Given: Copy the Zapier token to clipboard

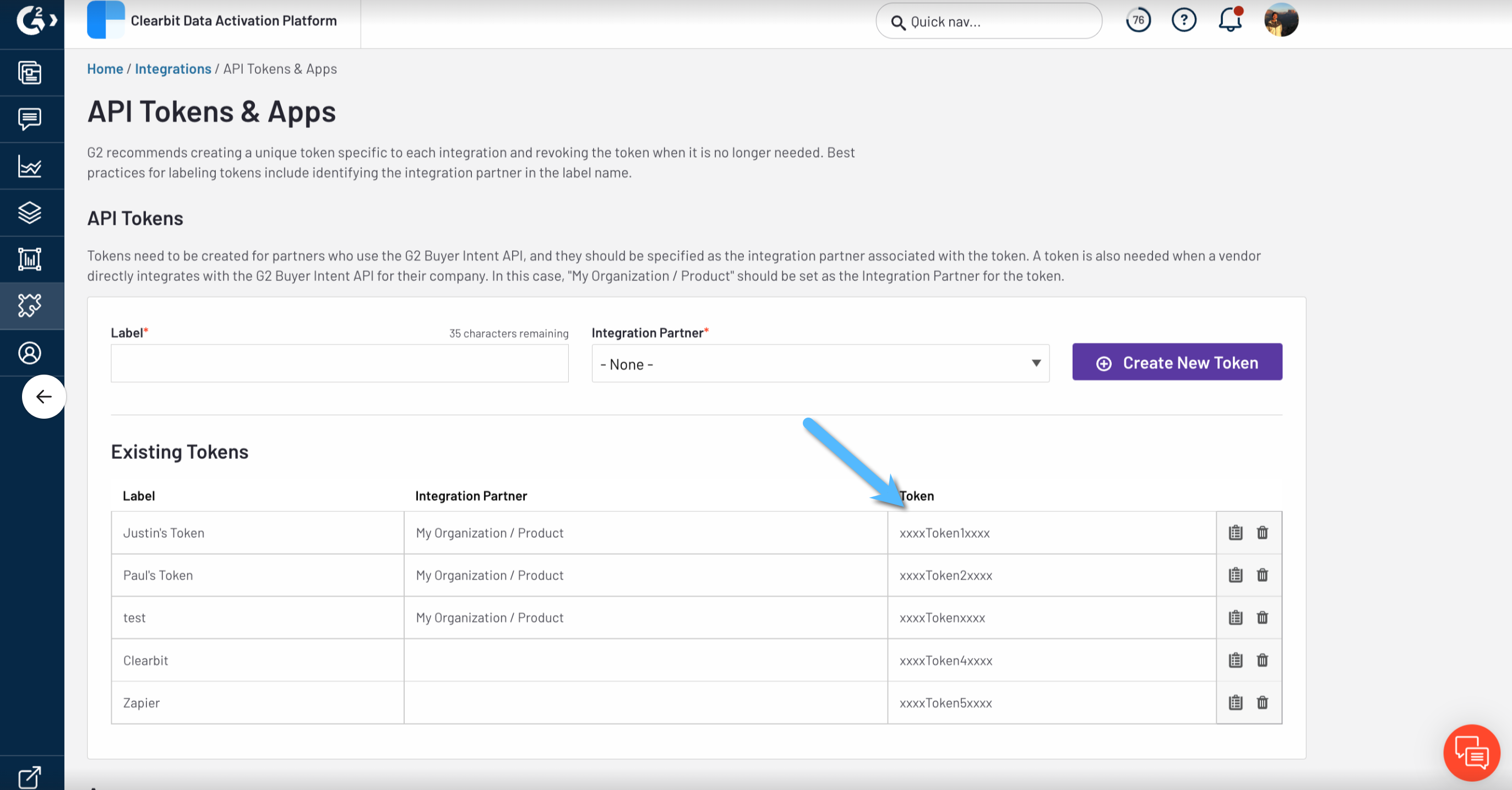Looking at the screenshot, I should pyautogui.click(x=1236, y=702).
